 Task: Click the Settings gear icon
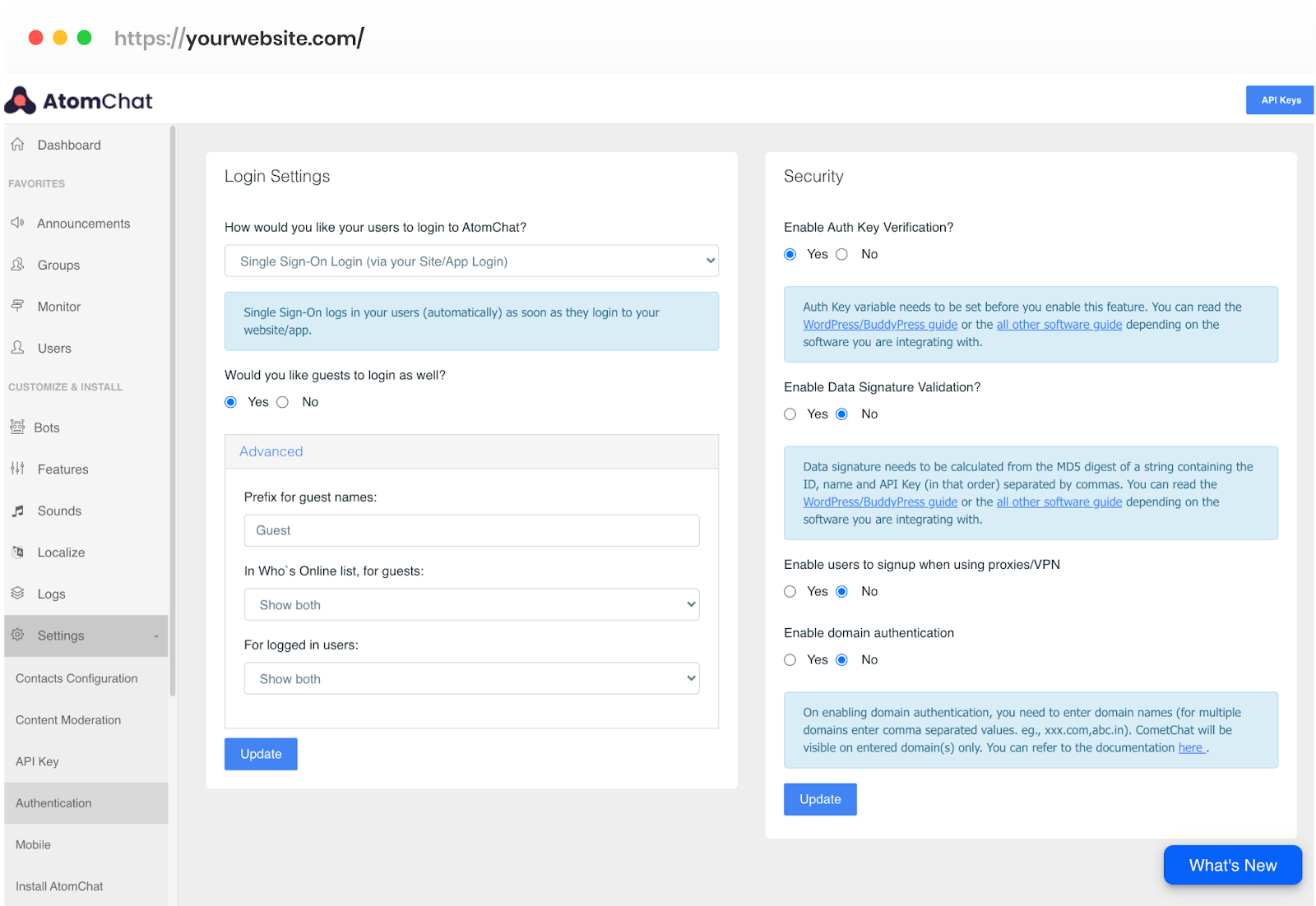point(17,635)
